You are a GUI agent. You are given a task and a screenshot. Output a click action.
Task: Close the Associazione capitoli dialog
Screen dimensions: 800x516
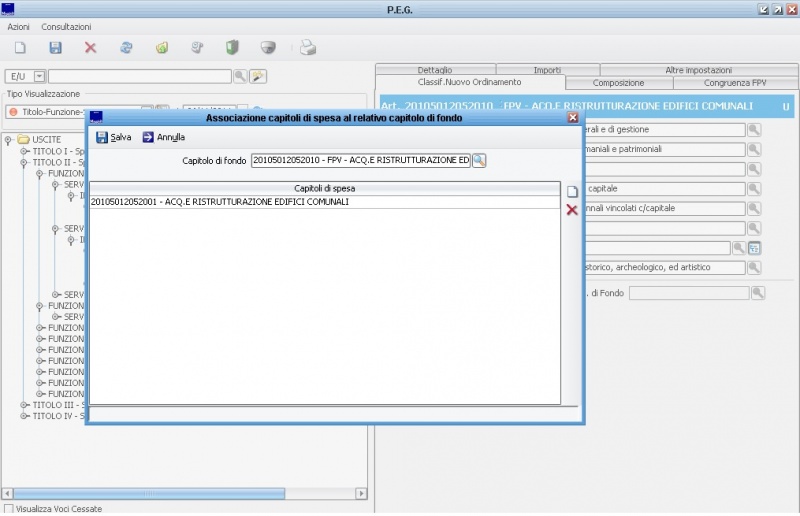coord(573,118)
